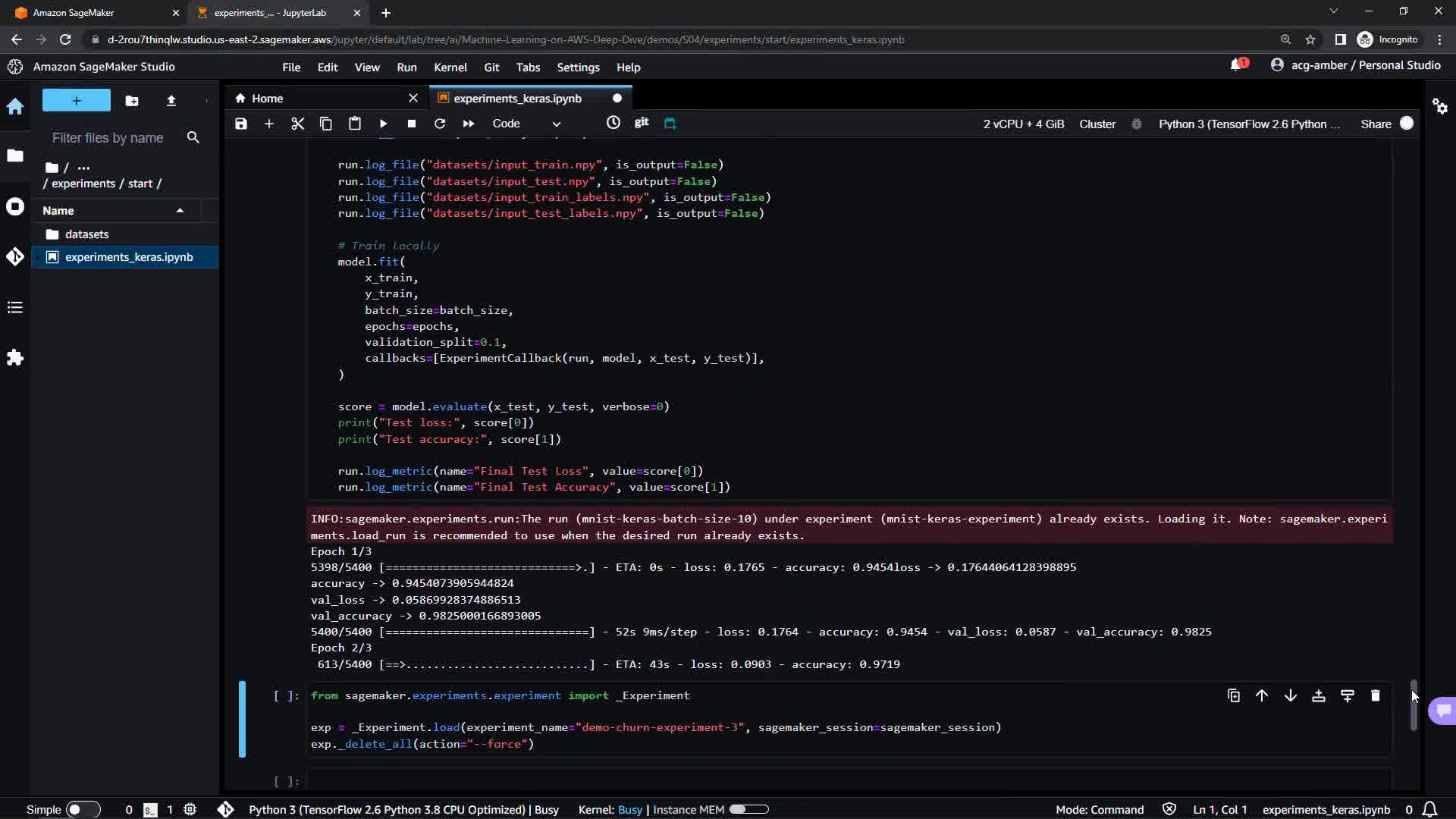This screenshot has width=1456, height=819.
Task: Open the extensions puzzle piece panel
Action: pyautogui.click(x=15, y=357)
